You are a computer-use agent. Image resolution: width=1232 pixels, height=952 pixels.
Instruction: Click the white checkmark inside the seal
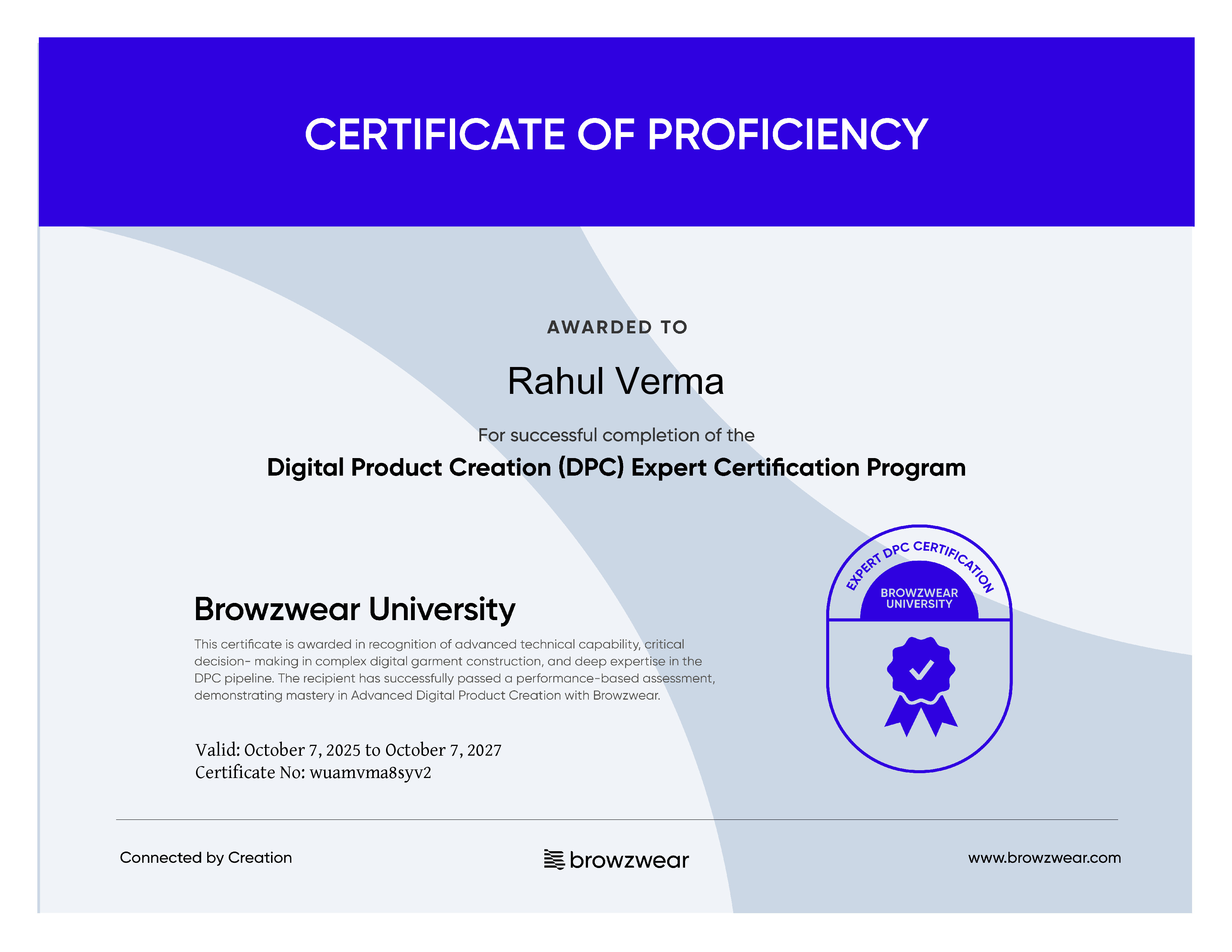pyautogui.click(x=921, y=669)
